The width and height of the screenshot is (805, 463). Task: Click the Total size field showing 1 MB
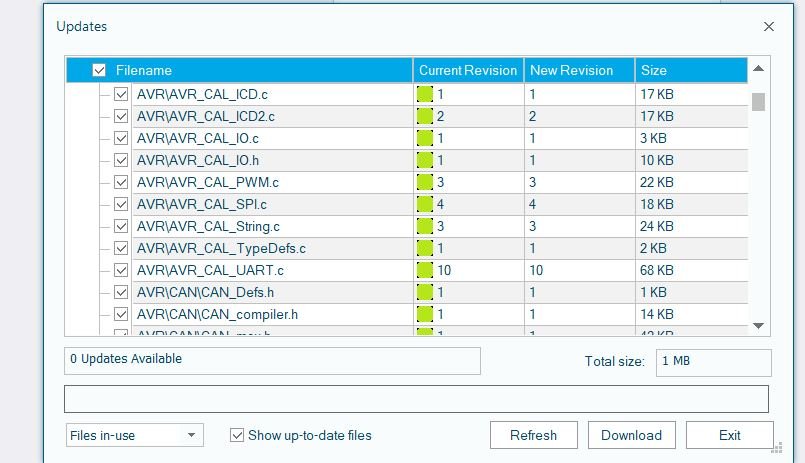click(714, 362)
